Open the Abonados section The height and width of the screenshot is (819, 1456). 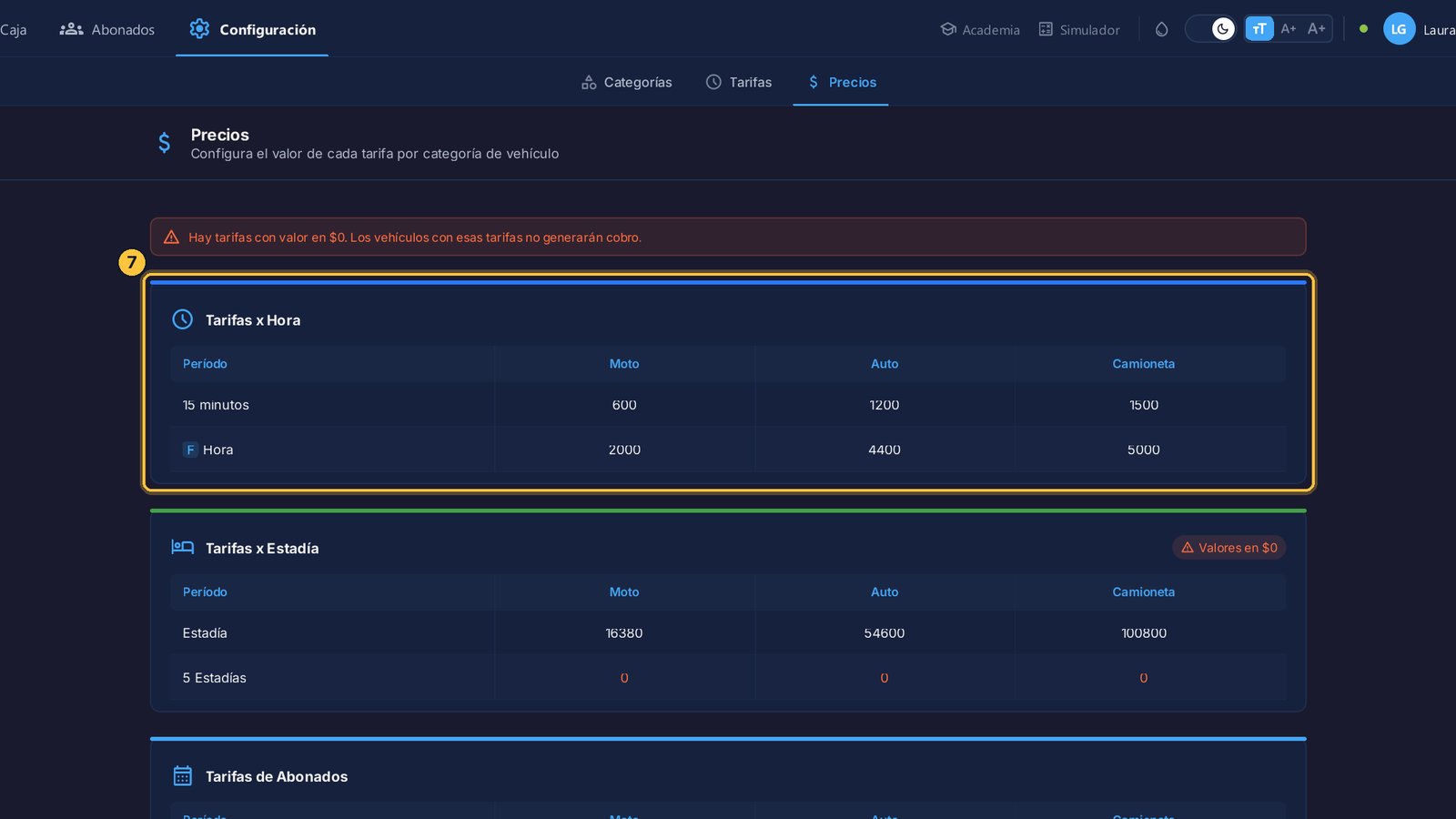[x=107, y=29]
